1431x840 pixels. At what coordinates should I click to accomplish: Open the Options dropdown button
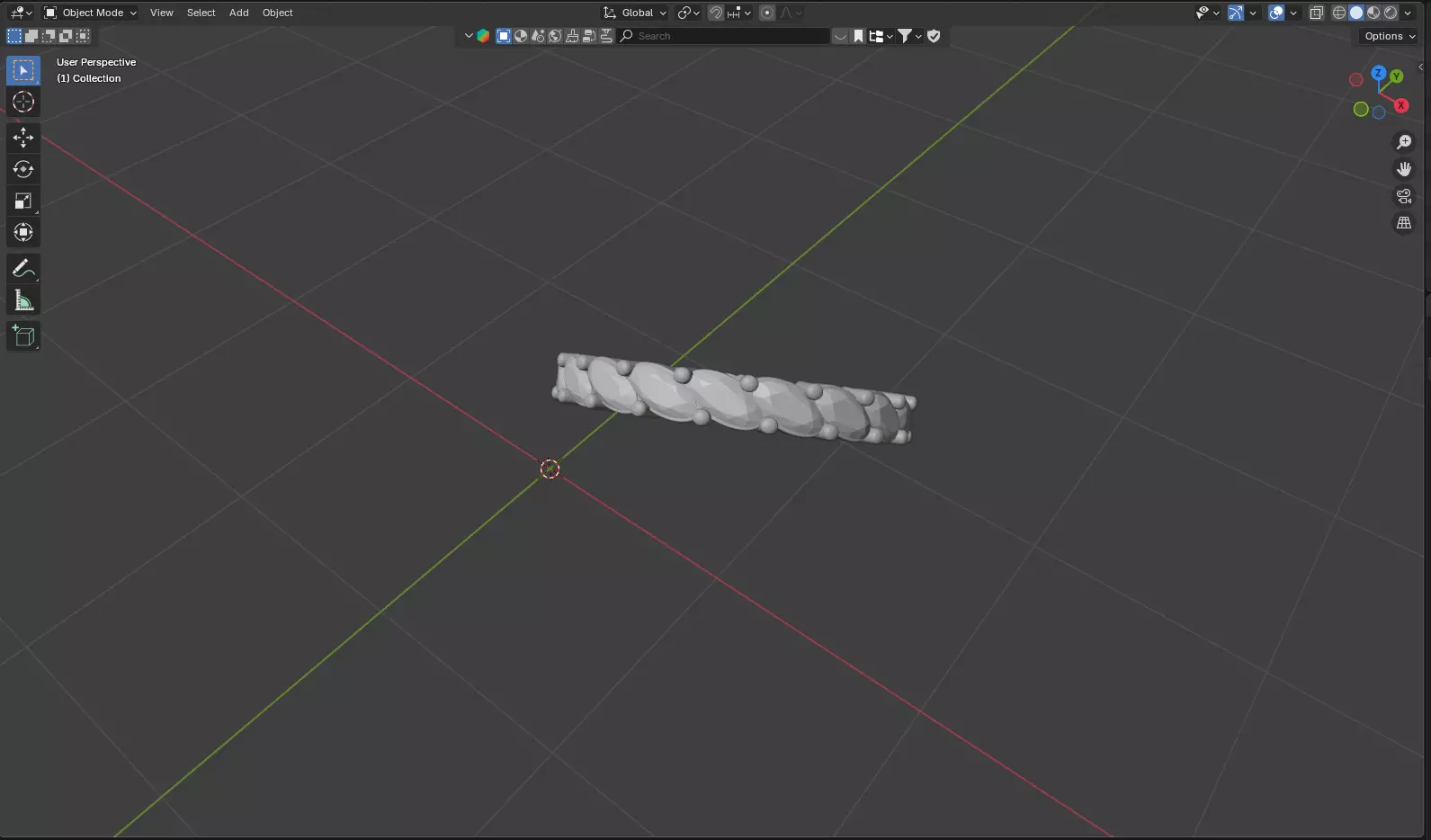point(1390,36)
